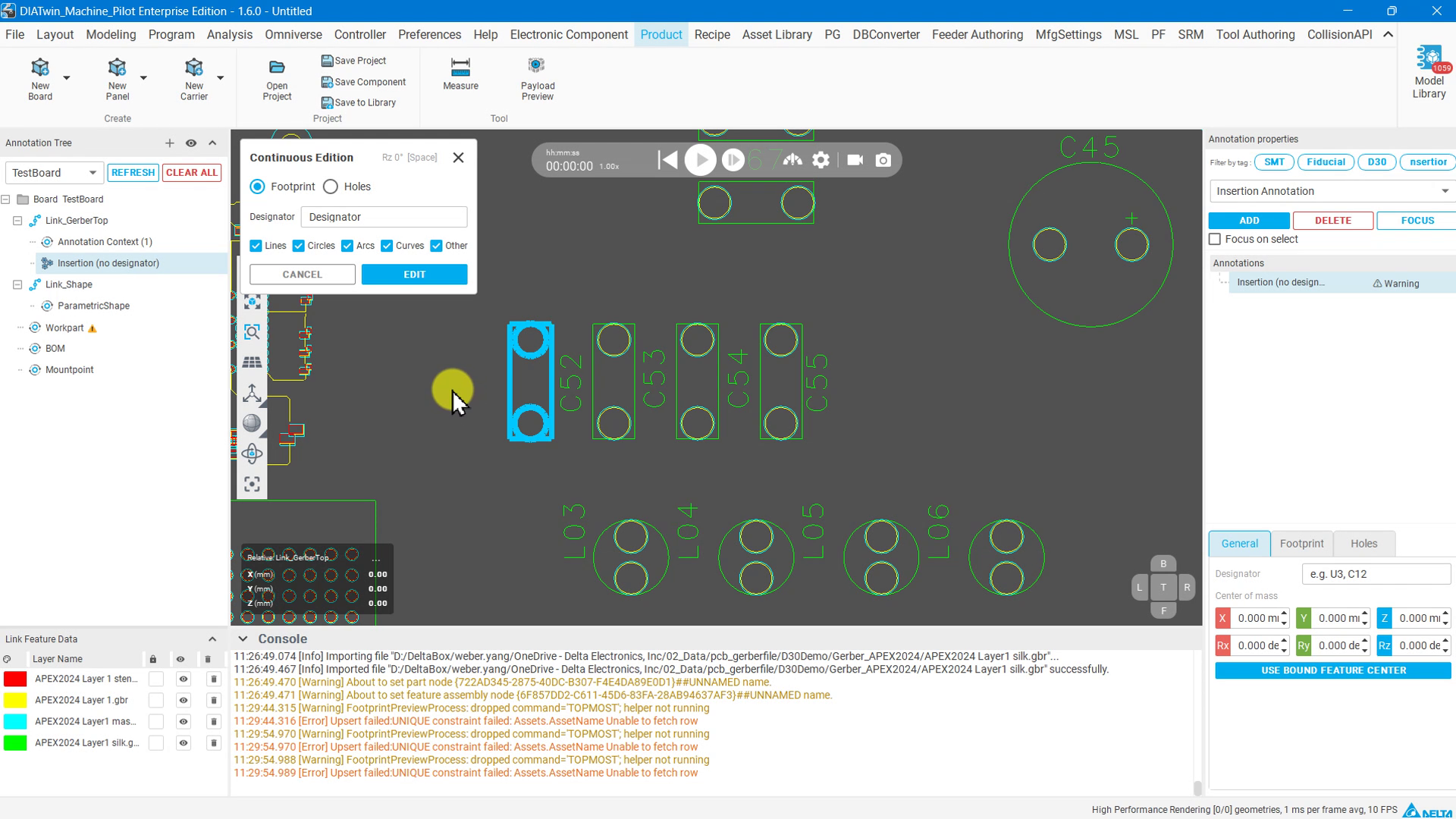Uncheck the Arcs checkbox
The image size is (1456, 819).
[x=347, y=246]
